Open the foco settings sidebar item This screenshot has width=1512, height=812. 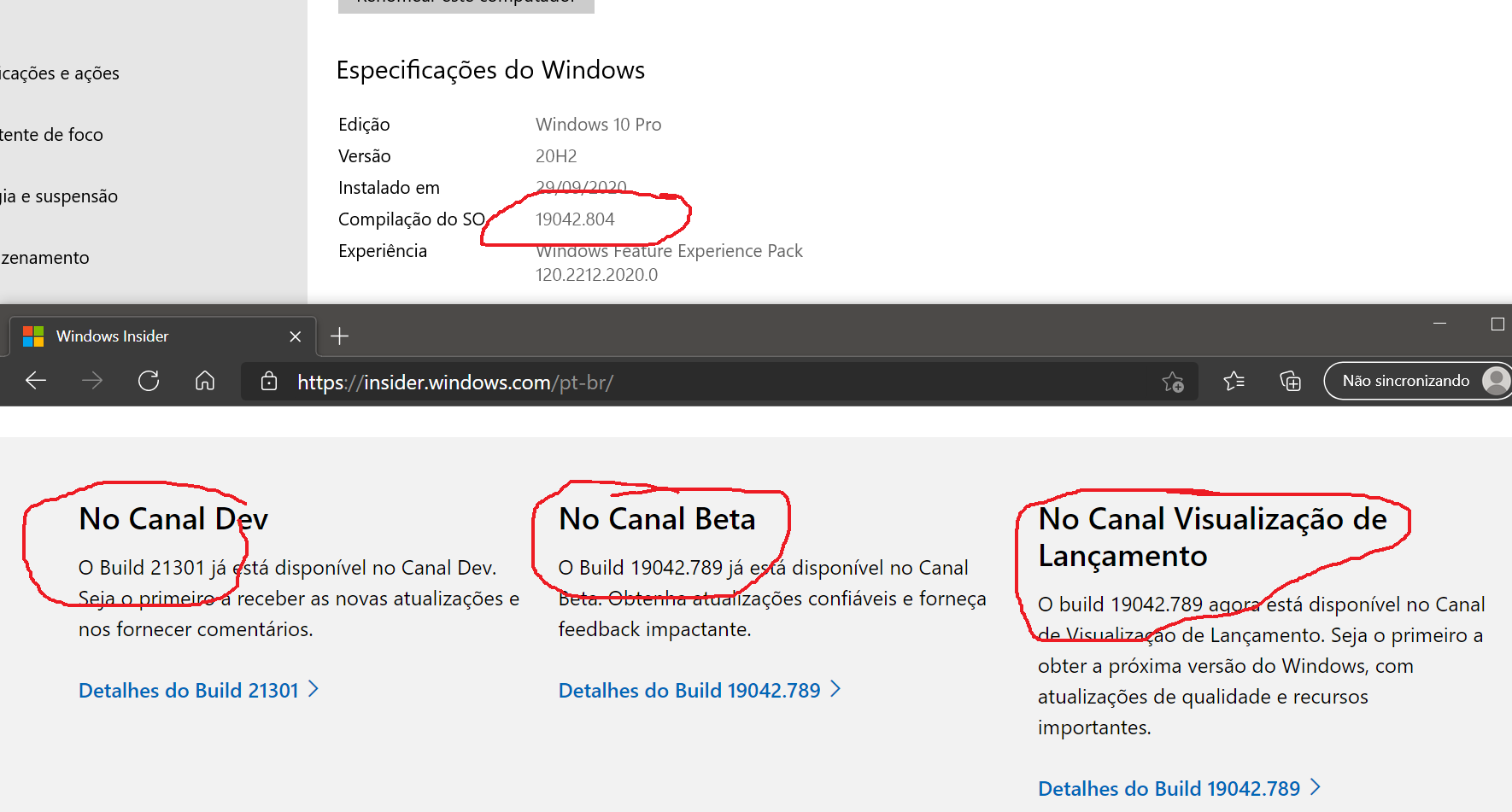tap(51, 135)
